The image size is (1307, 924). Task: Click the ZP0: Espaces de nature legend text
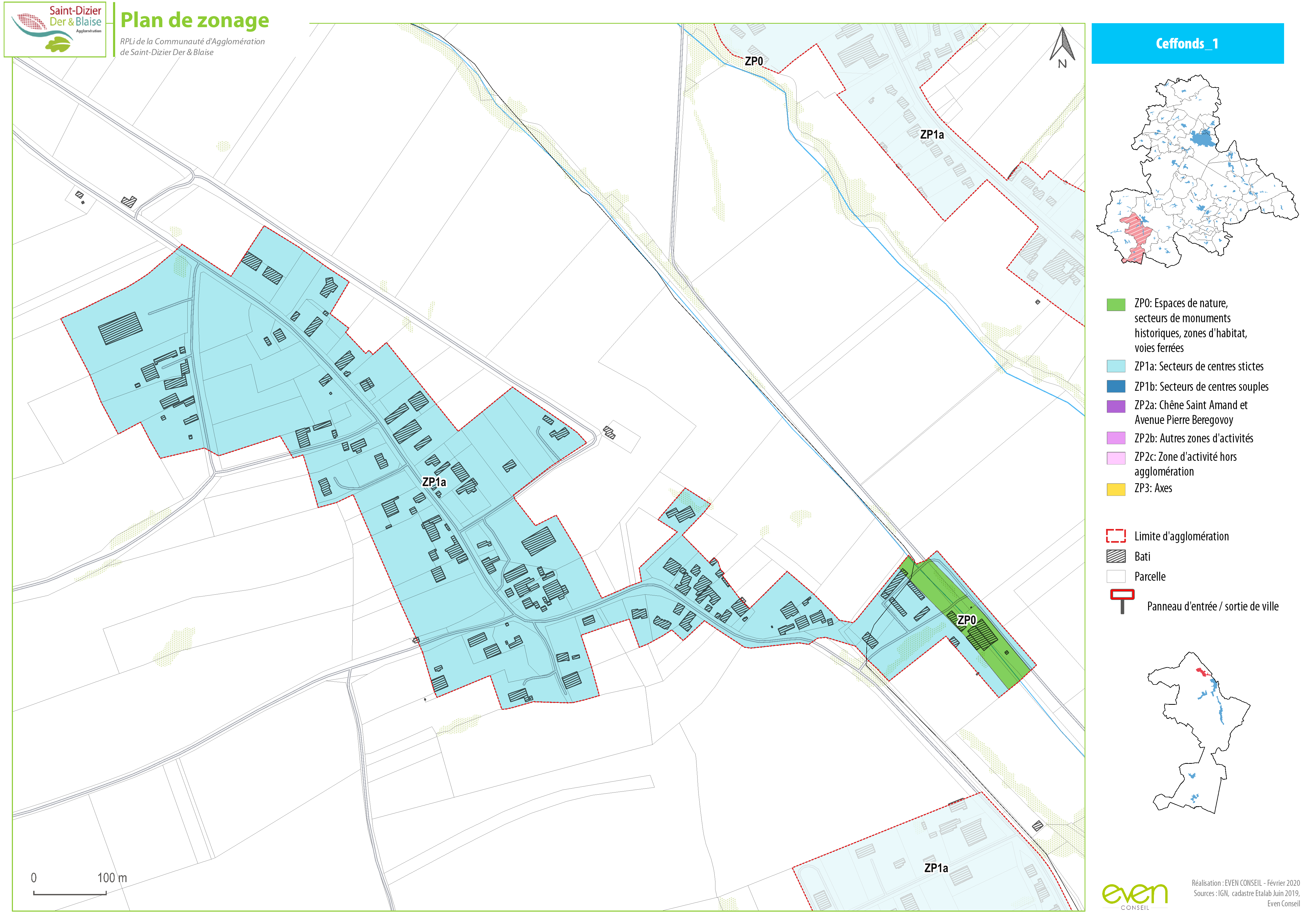[1190, 326]
